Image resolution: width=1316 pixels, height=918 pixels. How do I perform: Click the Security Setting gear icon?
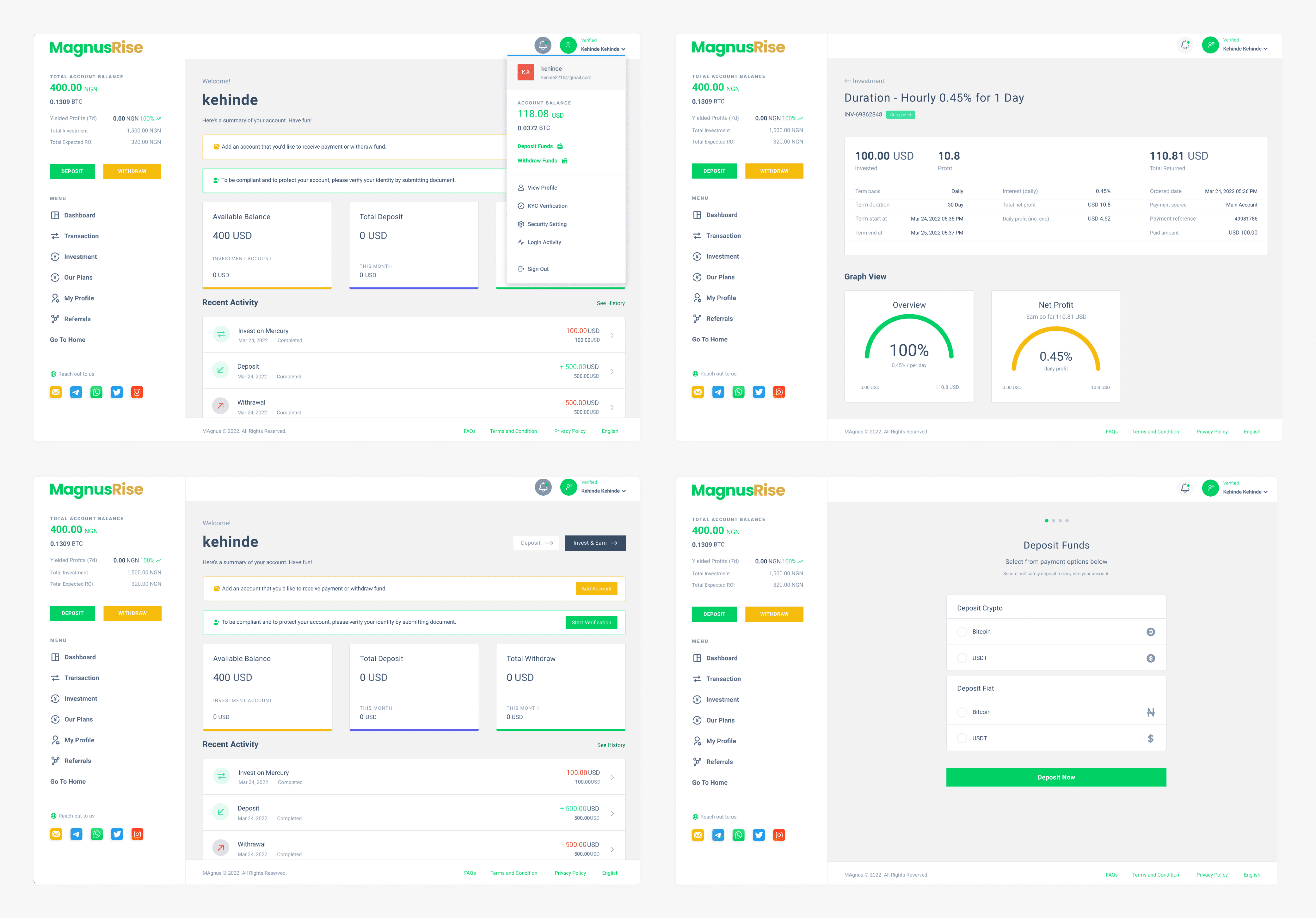(x=521, y=224)
